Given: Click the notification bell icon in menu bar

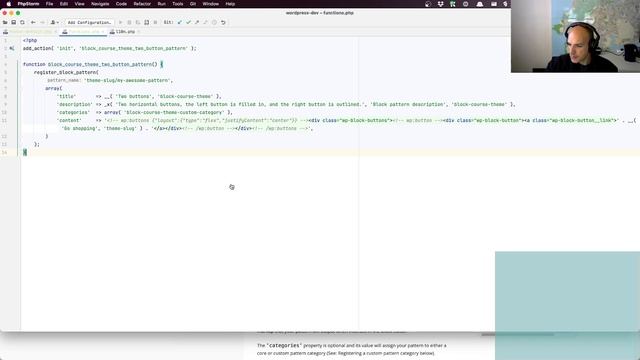Looking at the screenshot, I should pyautogui.click(x=480, y=4).
